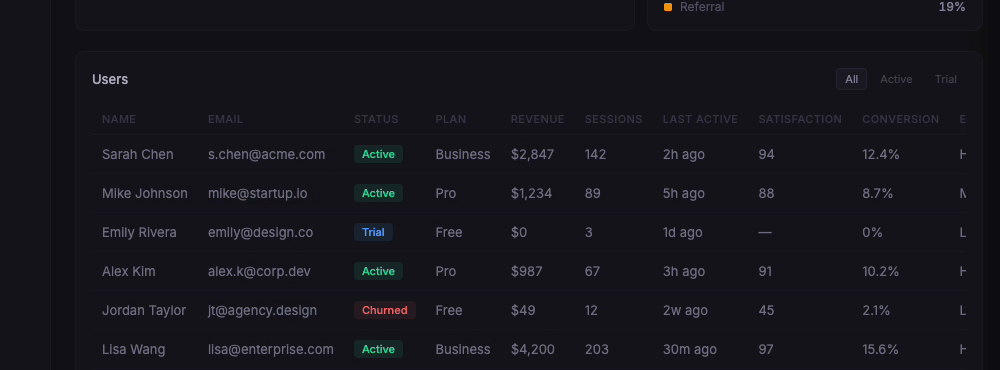The width and height of the screenshot is (1000, 370).
Task: Click Mike Johnson's Active status badge
Action: pyautogui.click(x=378, y=193)
